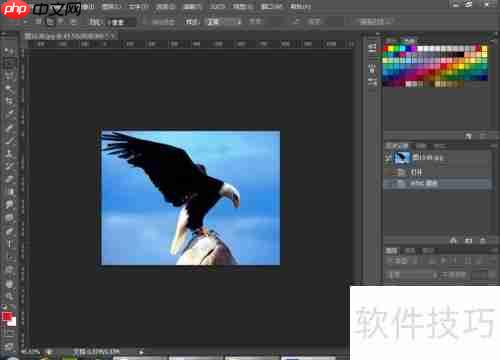Screen dimensions: 500x360
Task: Toggle Quick Mask mode in the toolbox
Action: 9,333
